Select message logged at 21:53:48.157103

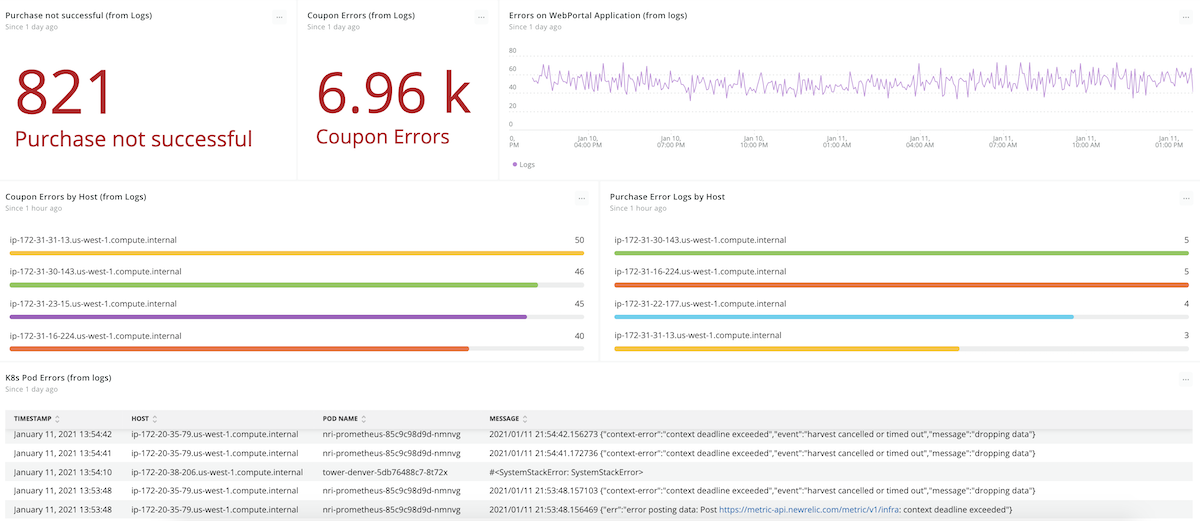click(762, 491)
